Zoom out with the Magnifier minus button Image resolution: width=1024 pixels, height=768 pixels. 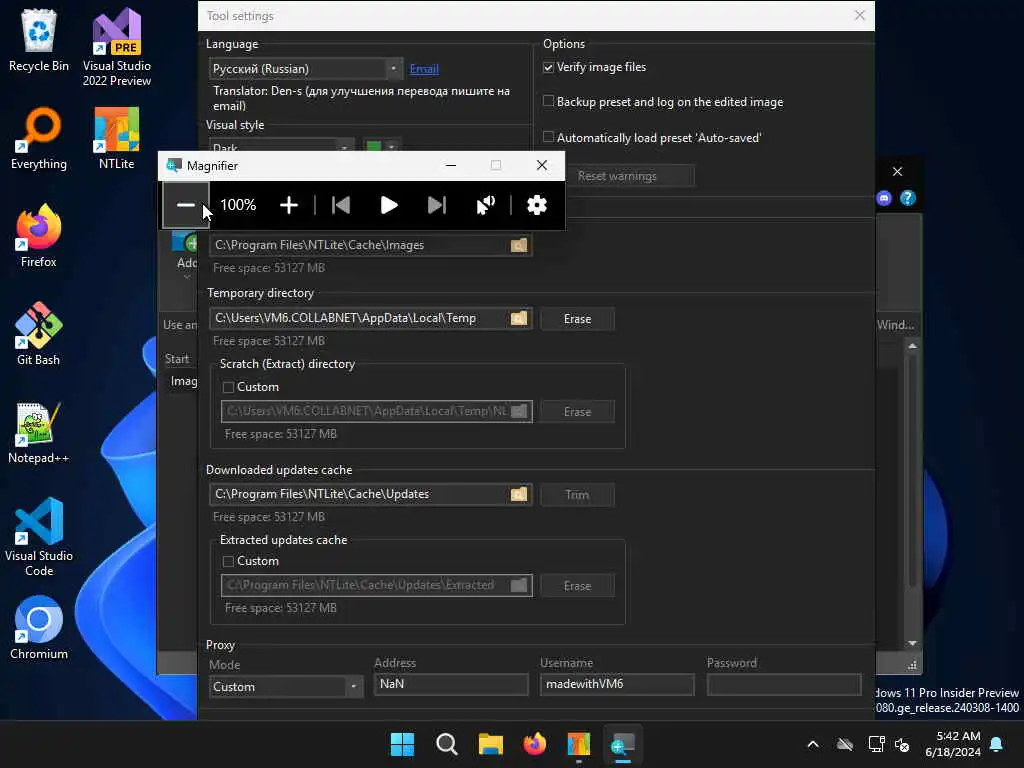pyautogui.click(x=186, y=205)
